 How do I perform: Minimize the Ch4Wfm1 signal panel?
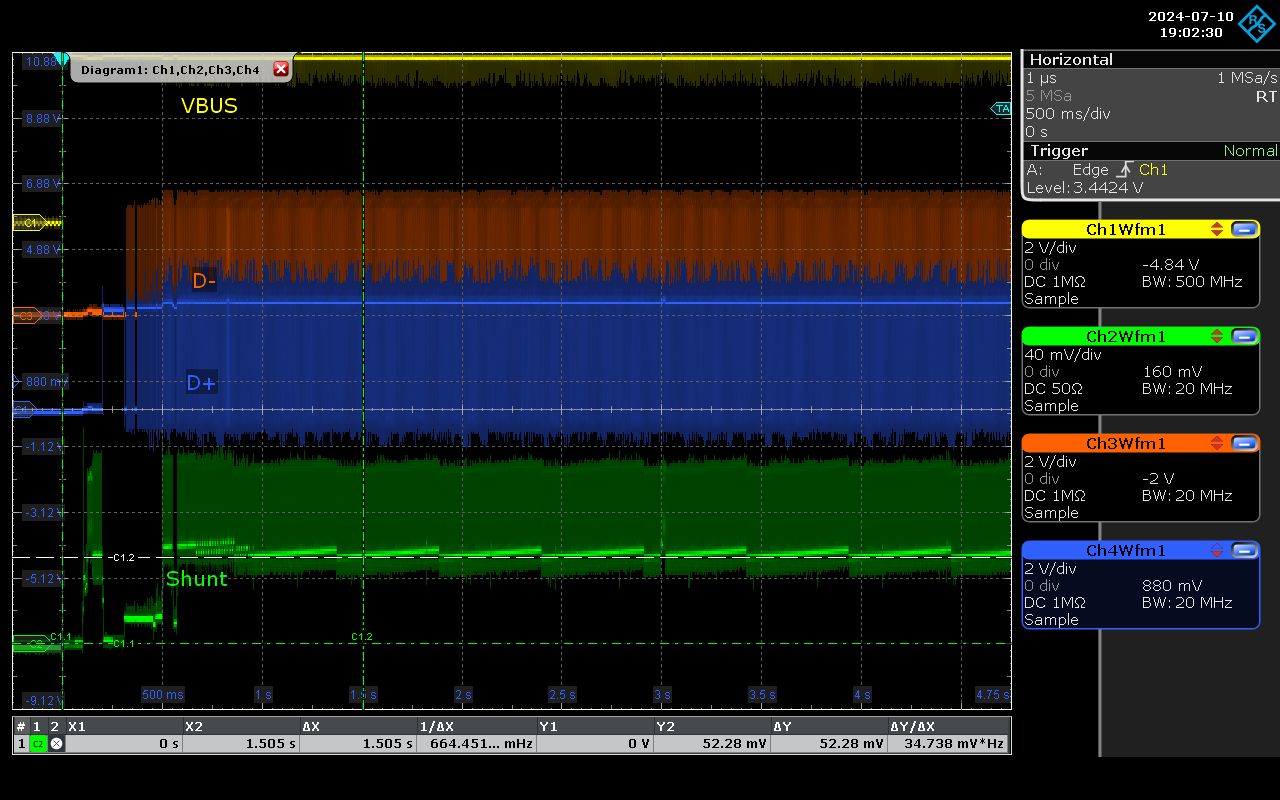1244,550
